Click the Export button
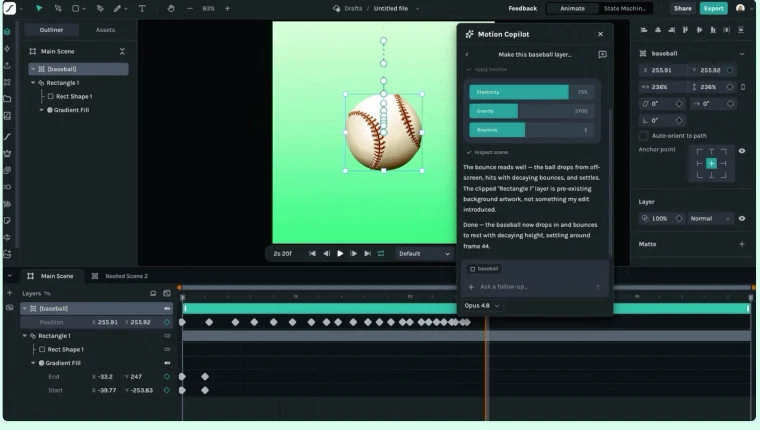 click(x=713, y=8)
